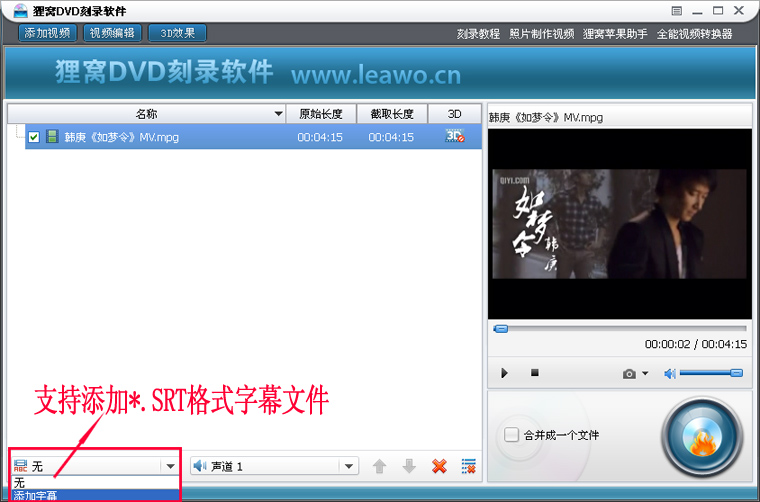Click the 添加视频 button
The height and width of the screenshot is (502, 760).
(x=48, y=33)
